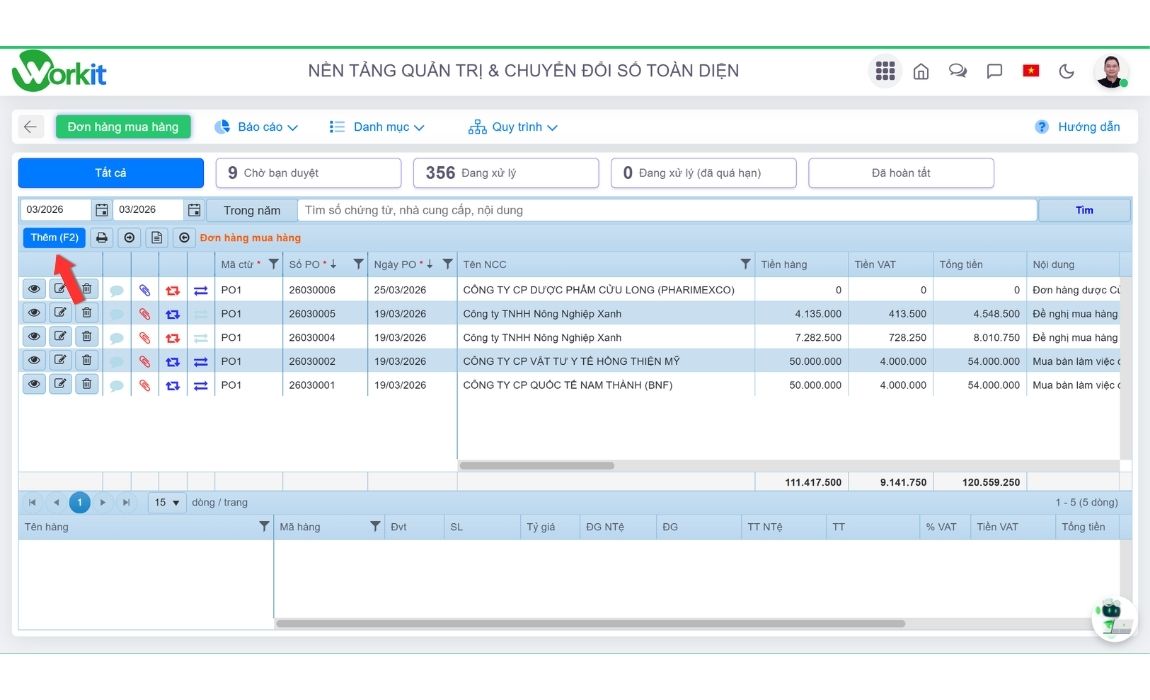Switch to the Chờ bạn duyệt tab
1150x700 pixels.
(308, 173)
